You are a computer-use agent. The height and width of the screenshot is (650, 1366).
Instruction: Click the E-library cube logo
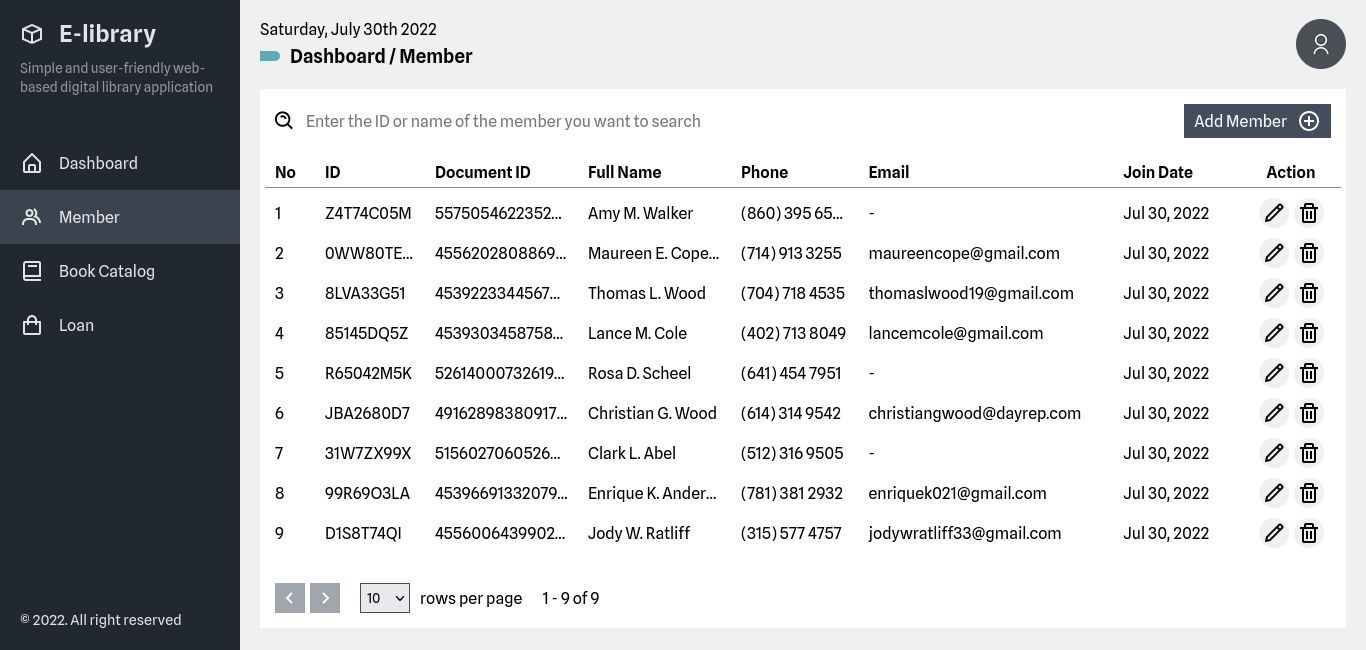(32, 34)
